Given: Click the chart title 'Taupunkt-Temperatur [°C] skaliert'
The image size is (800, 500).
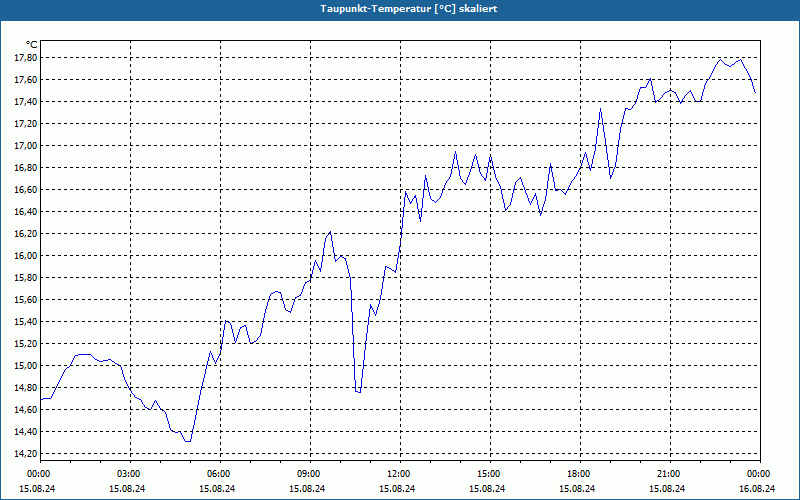Looking at the screenshot, I should pyautogui.click(x=409, y=9).
